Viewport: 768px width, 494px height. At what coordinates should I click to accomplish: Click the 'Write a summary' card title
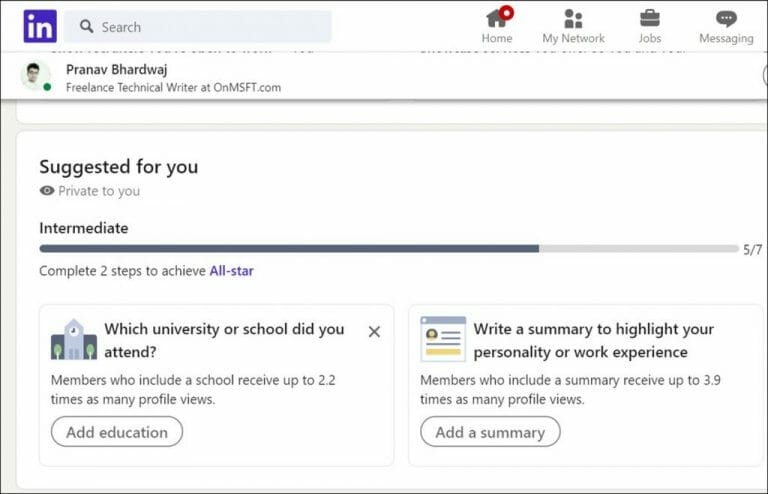593,340
